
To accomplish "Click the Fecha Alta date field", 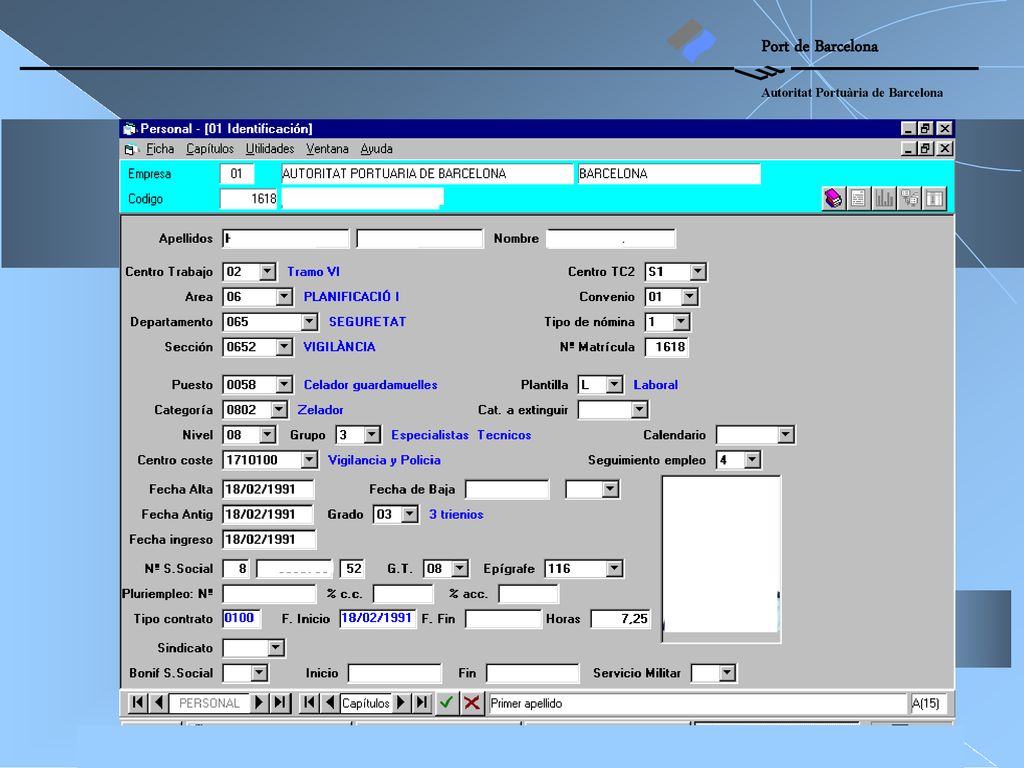I will click(x=268, y=489).
